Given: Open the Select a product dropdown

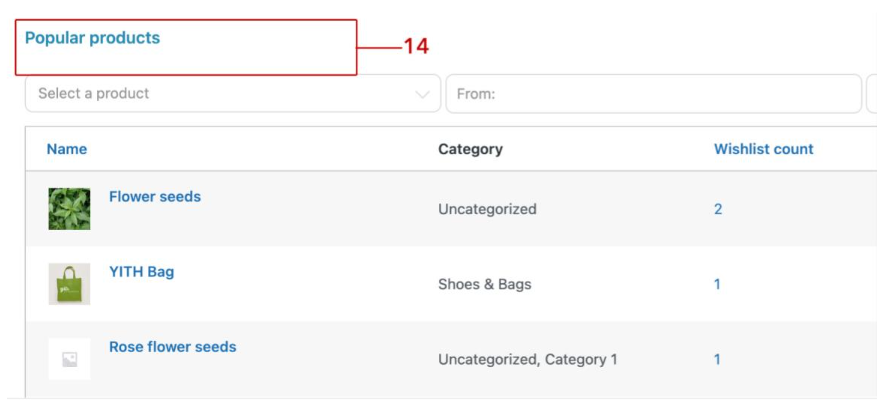Looking at the screenshot, I should click(220, 94).
